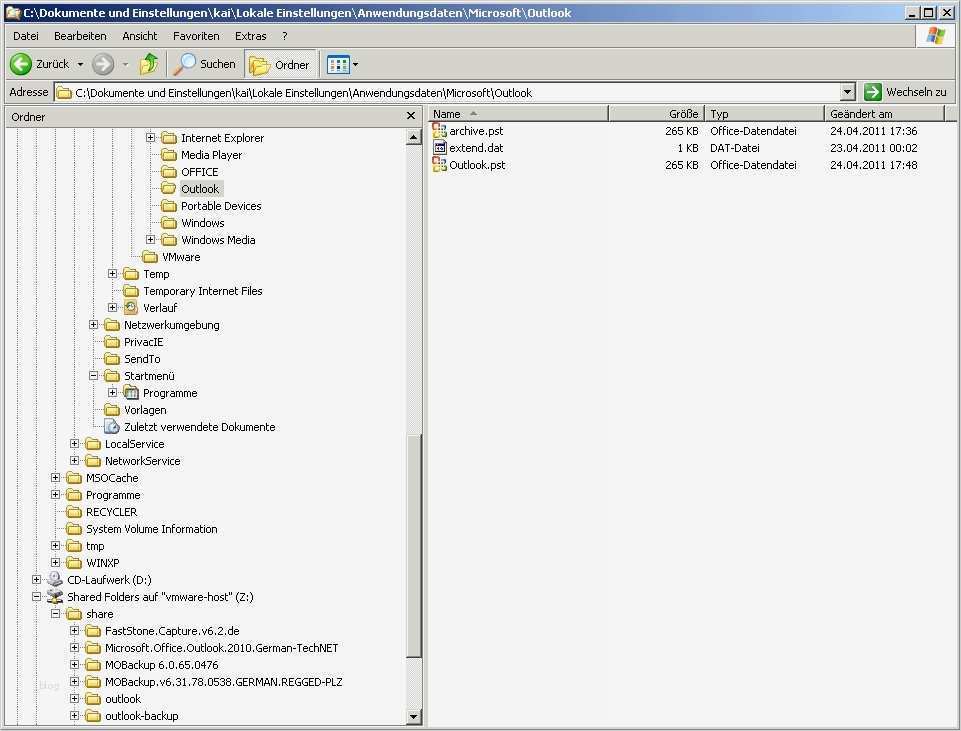Expand the Internet Explorer folder node
The image size is (961, 731).
coord(150,137)
